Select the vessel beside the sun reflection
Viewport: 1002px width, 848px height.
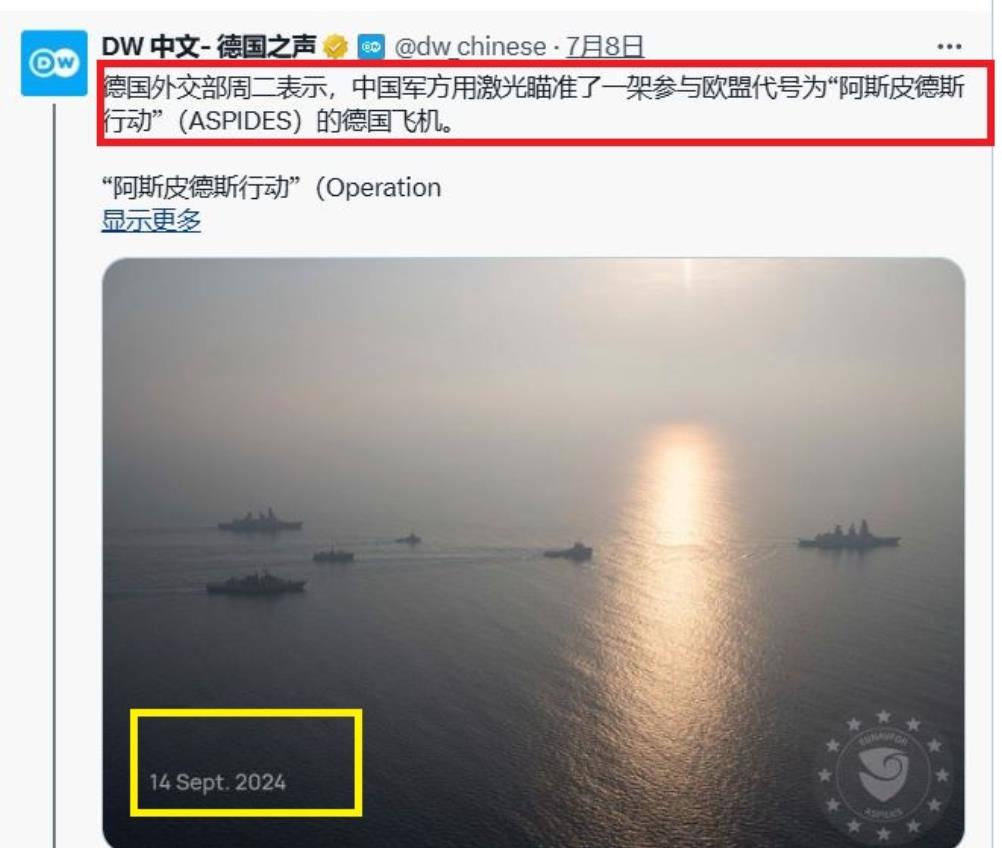(x=569, y=551)
